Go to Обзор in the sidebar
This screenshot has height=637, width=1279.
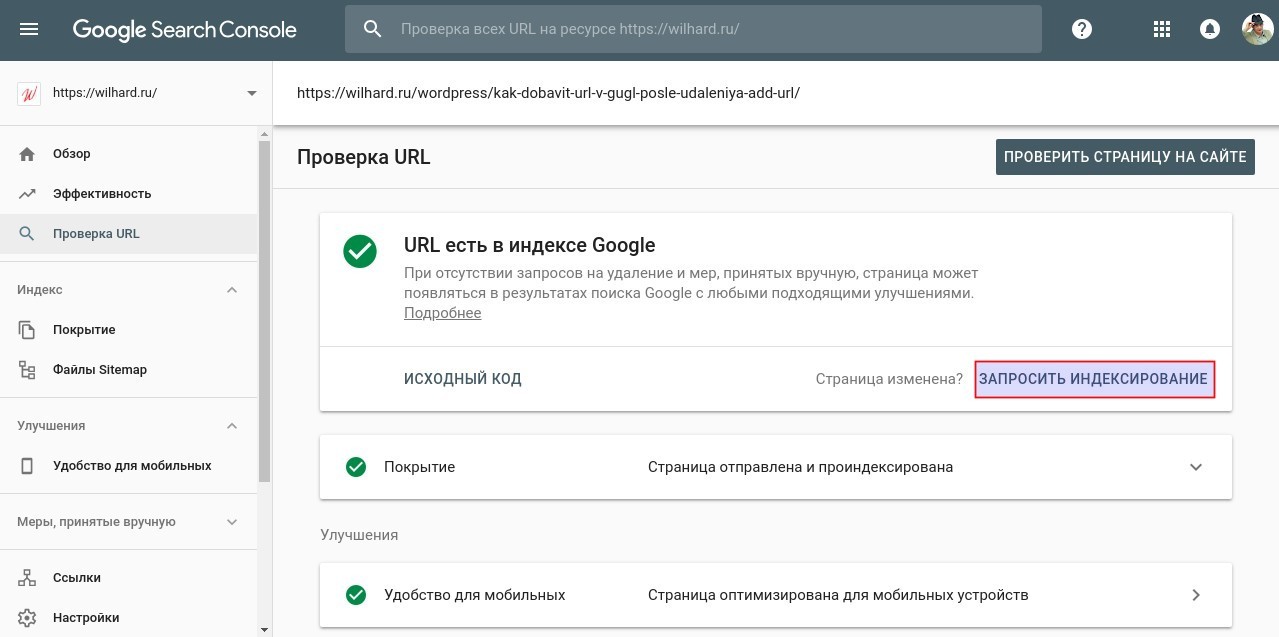(71, 154)
